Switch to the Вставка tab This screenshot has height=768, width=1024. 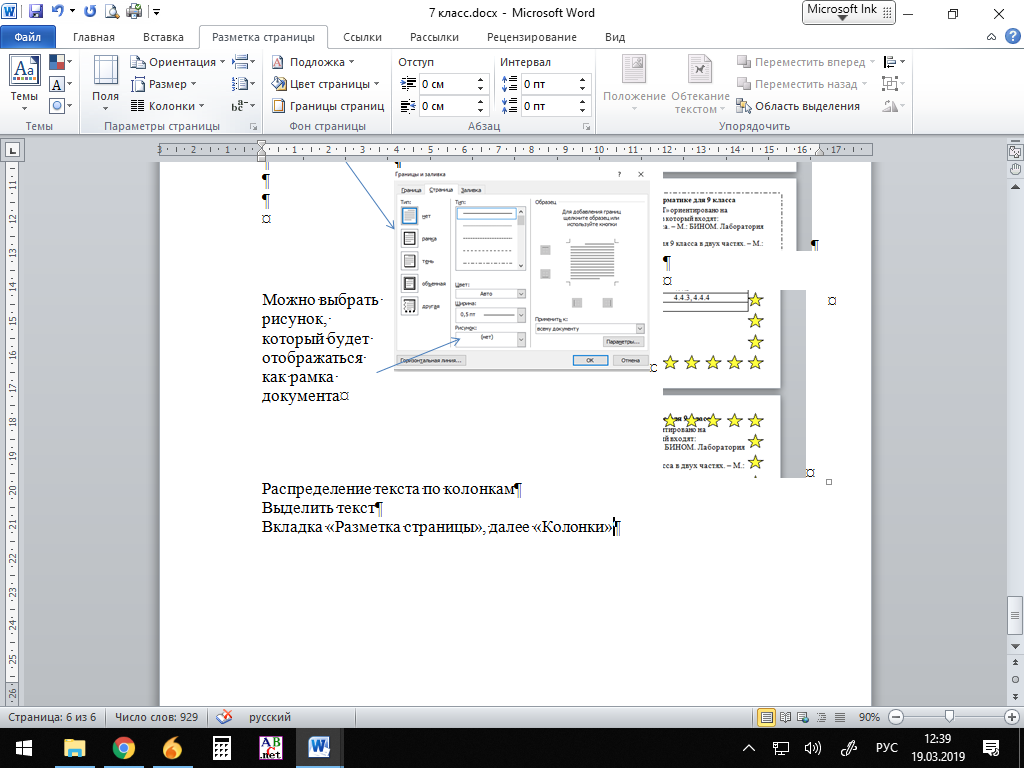163,37
